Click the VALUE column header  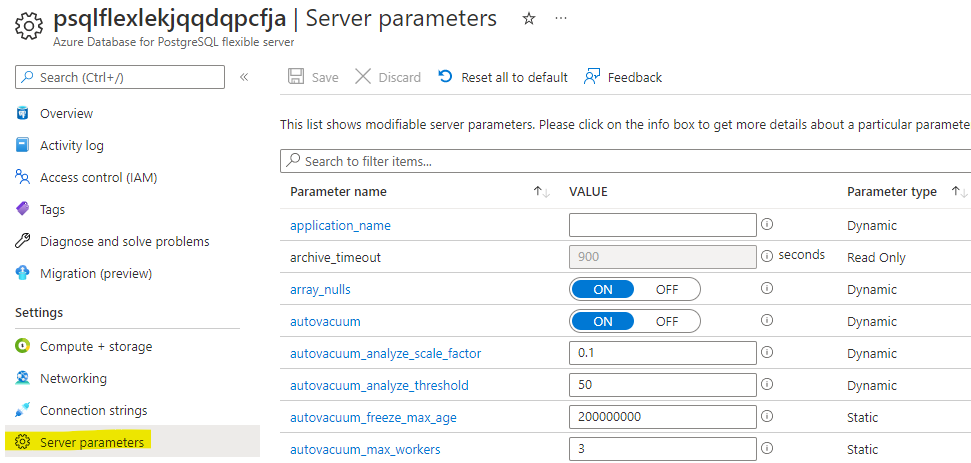588,192
